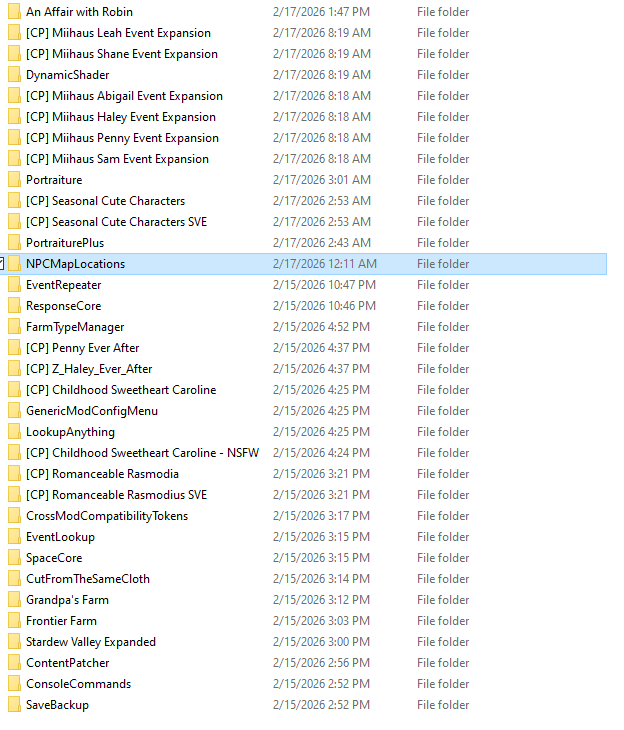
Task: Click the folder icon next to Frontier Farm
Action: point(14,621)
